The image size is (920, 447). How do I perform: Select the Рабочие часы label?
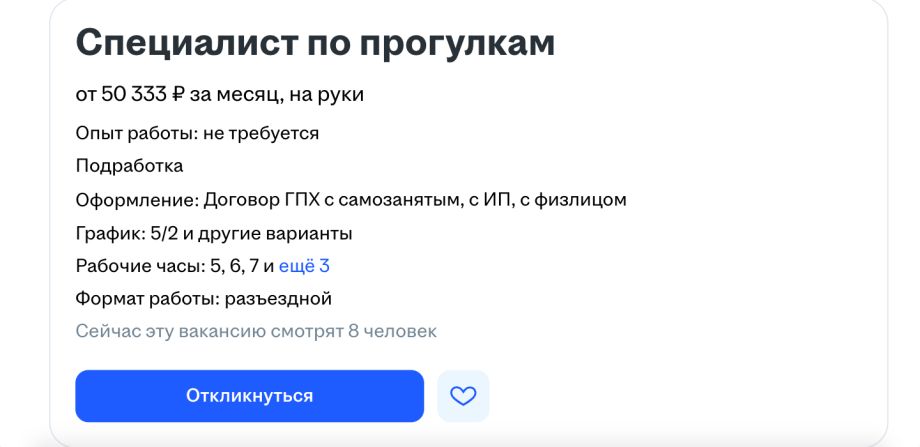click(140, 266)
